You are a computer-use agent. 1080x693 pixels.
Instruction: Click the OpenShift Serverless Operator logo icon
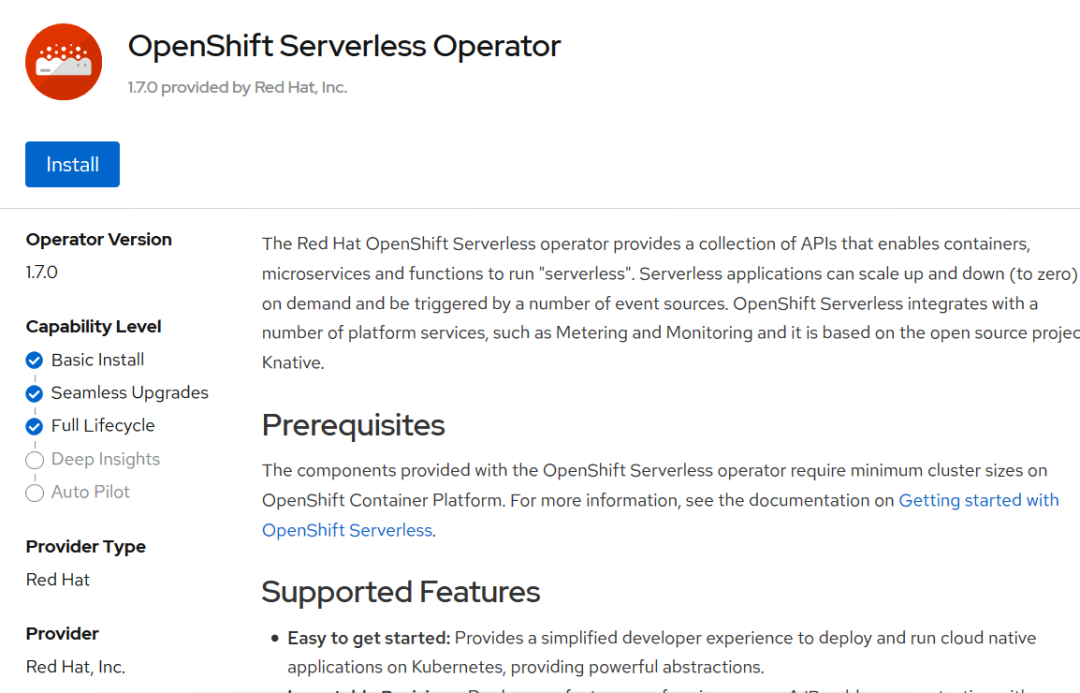63,62
